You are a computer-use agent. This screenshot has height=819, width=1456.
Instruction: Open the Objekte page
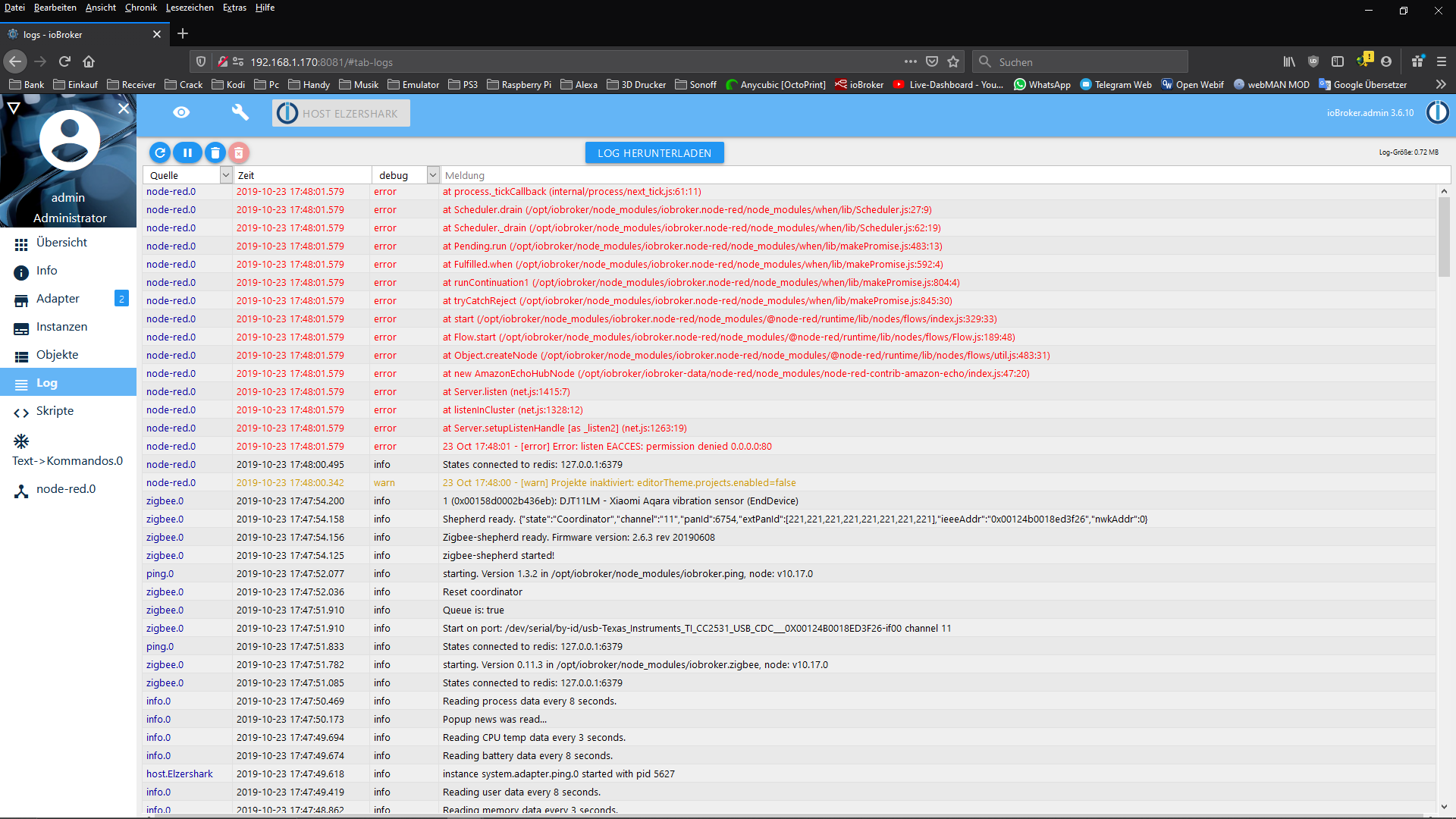pyautogui.click(x=68, y=355)
